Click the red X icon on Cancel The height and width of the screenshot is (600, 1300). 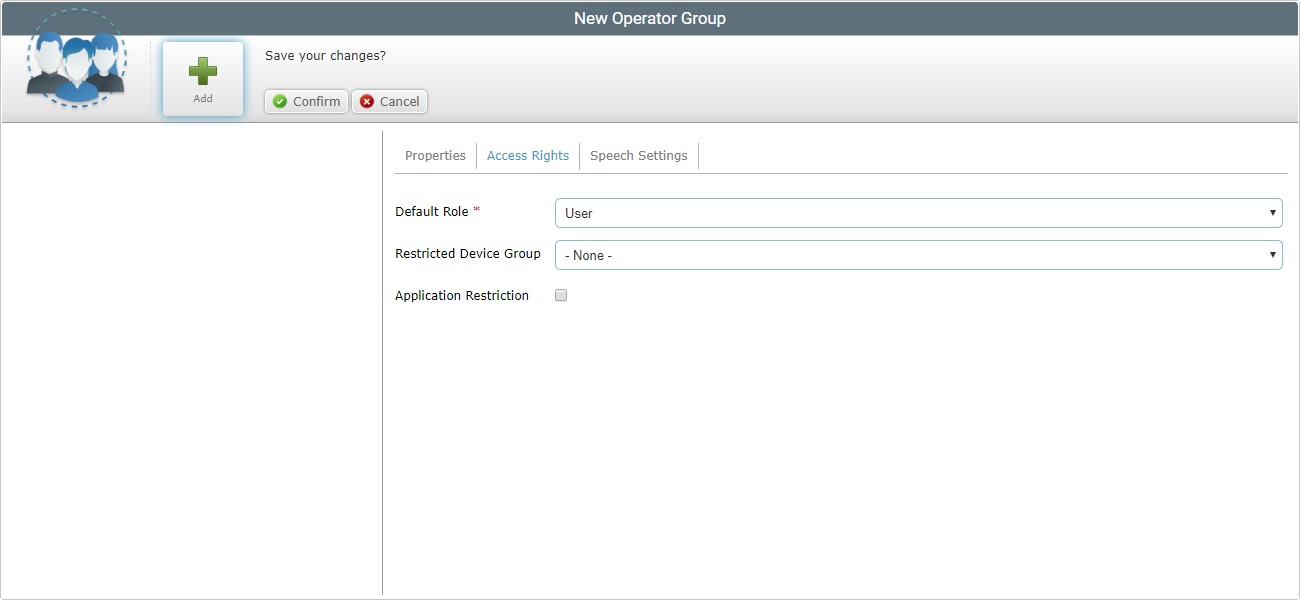[x=364, y=101]
